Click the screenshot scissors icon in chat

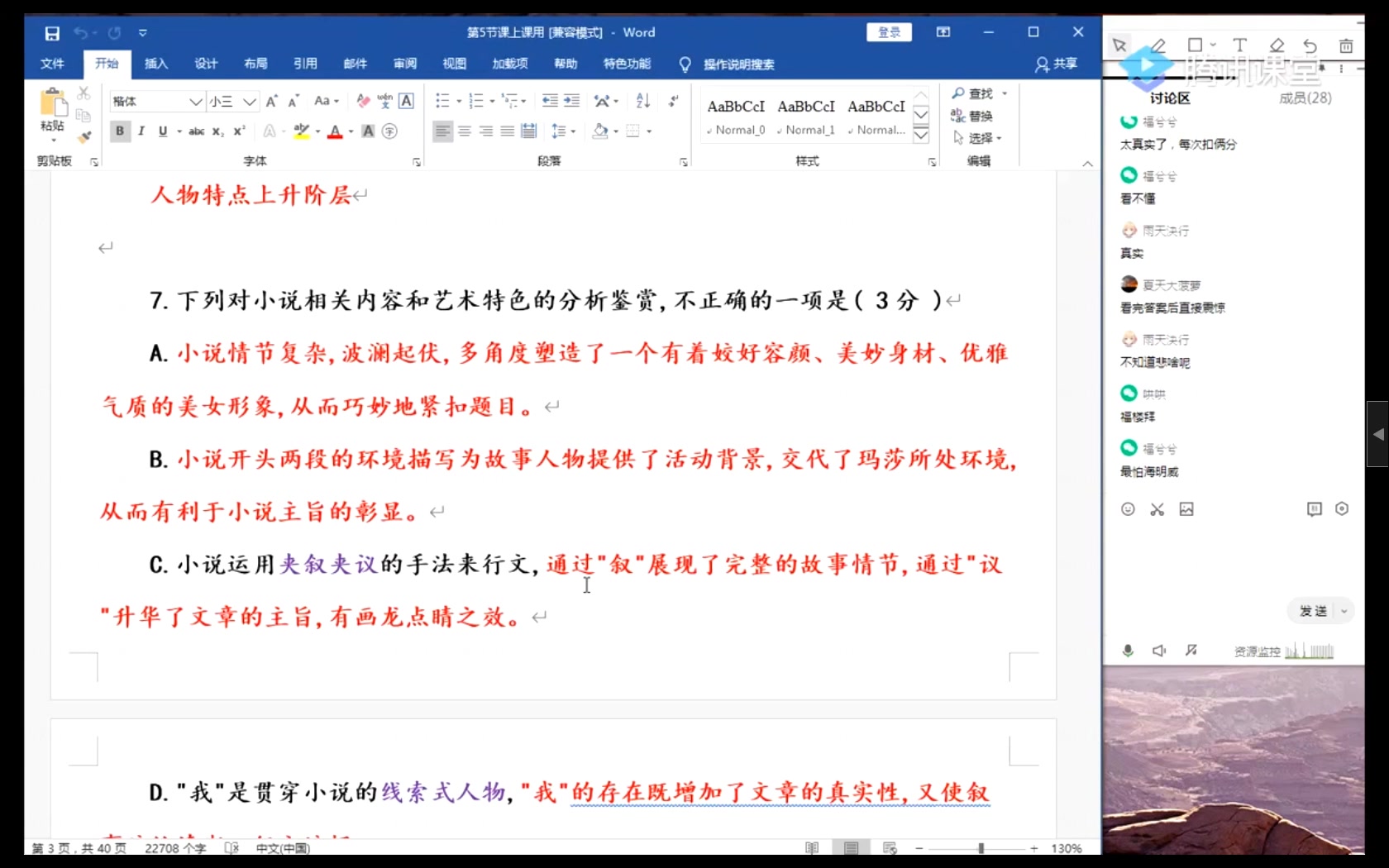[1157, 509]
